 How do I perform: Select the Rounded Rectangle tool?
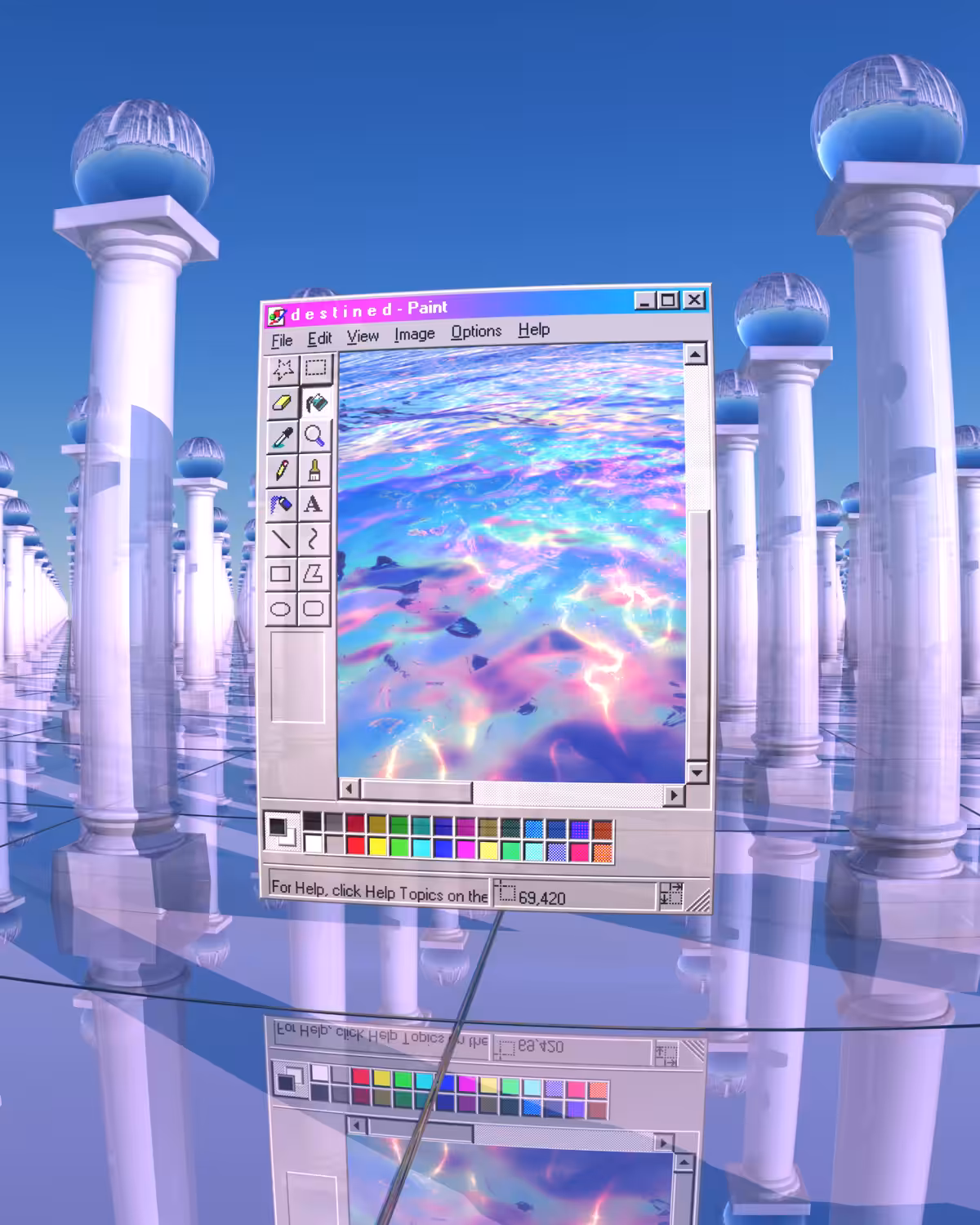coord(314,609)
